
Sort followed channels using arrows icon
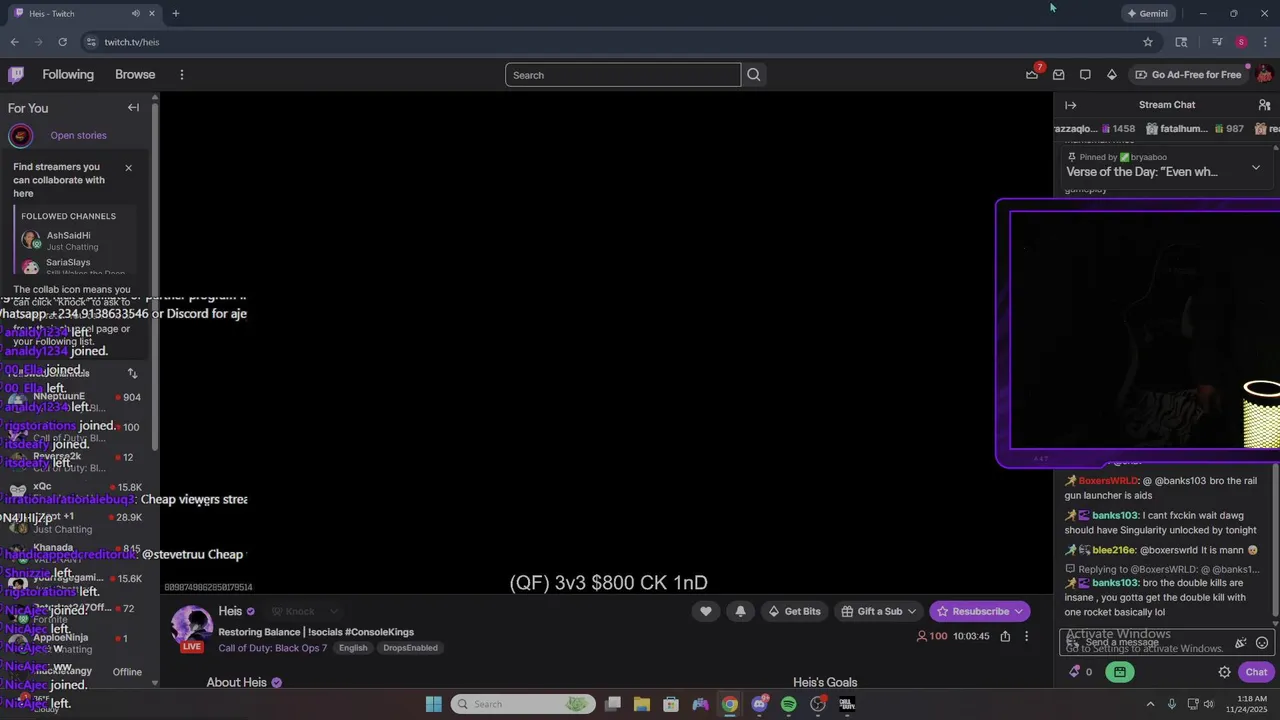pos(132,373)
